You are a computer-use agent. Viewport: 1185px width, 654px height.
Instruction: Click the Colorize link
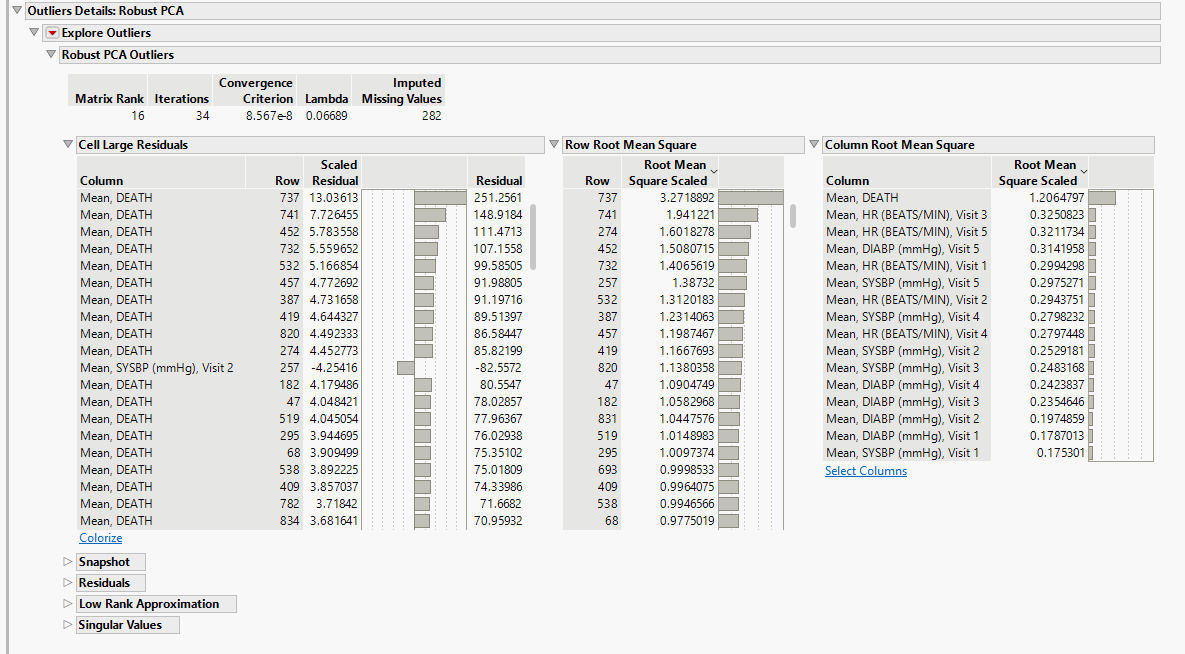101,538
